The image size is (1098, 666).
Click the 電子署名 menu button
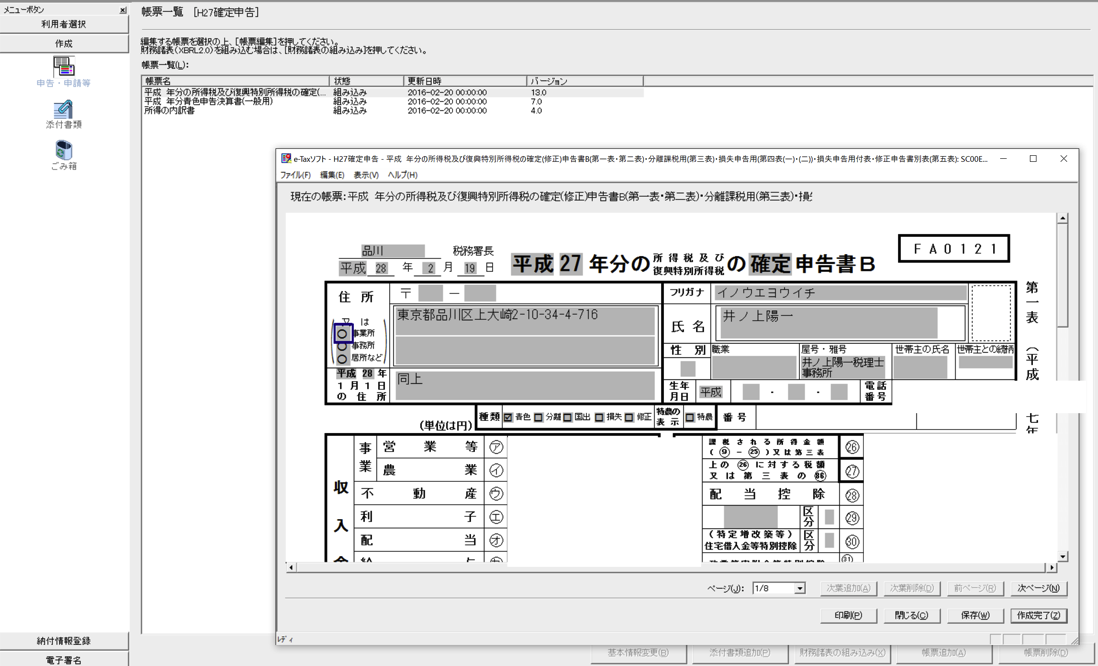[64, 660]
